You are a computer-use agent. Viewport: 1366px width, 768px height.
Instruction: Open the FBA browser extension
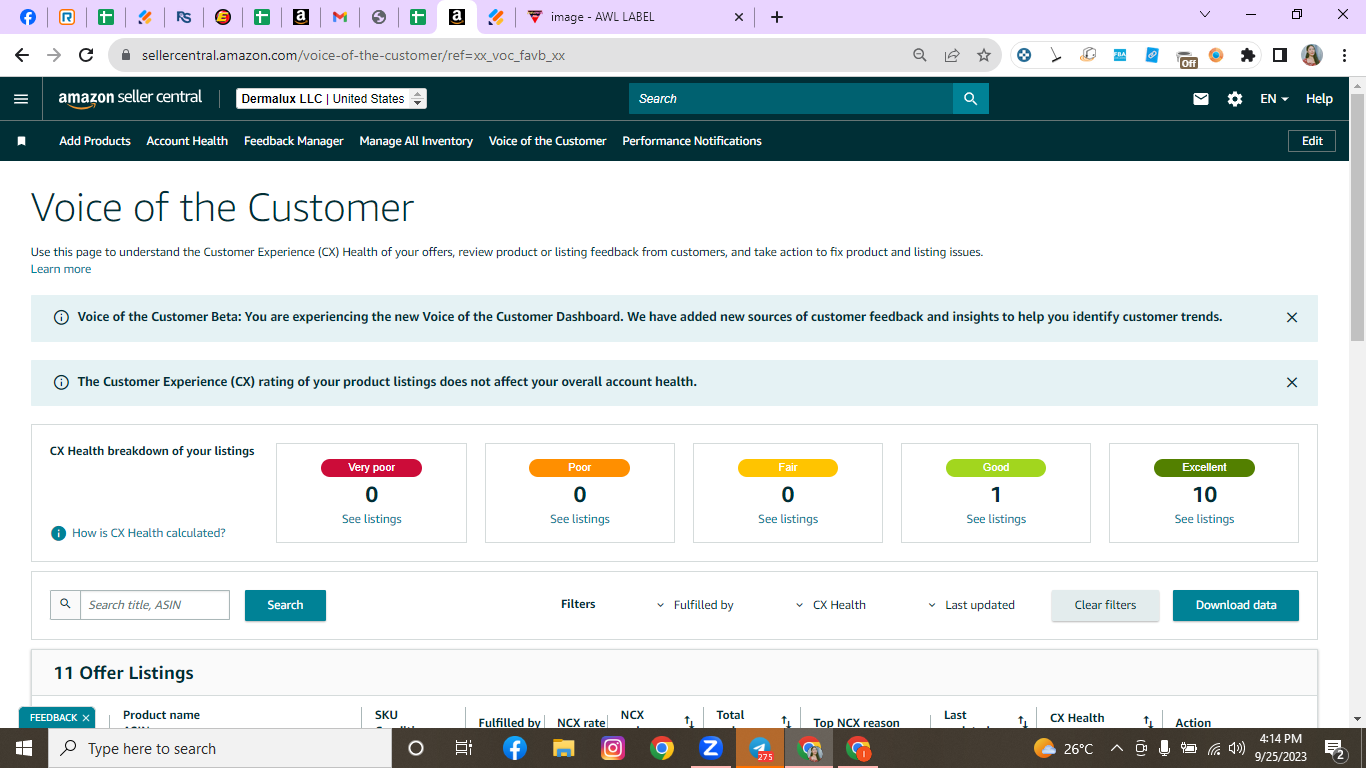click(x=1120, y=56)
